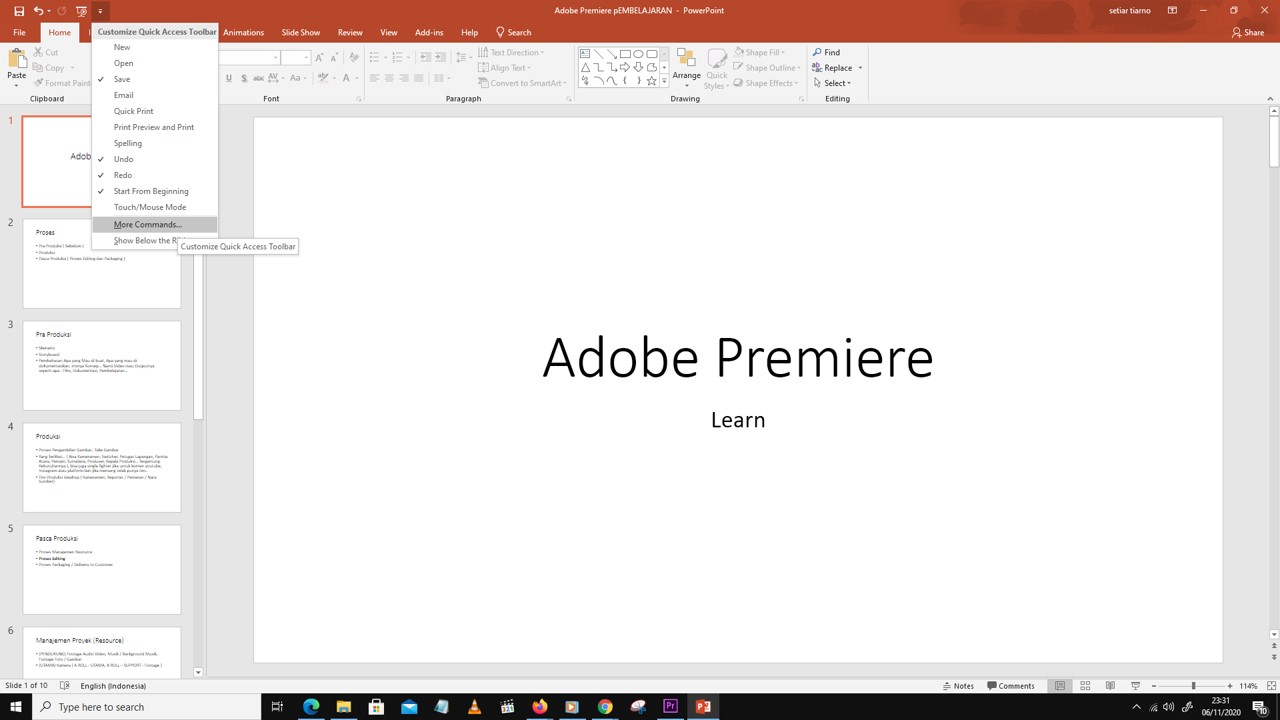The width and height of the screenshot is (1280, 720).
Task: Enable Quick Print in customize menu
Action: point(154,111)
